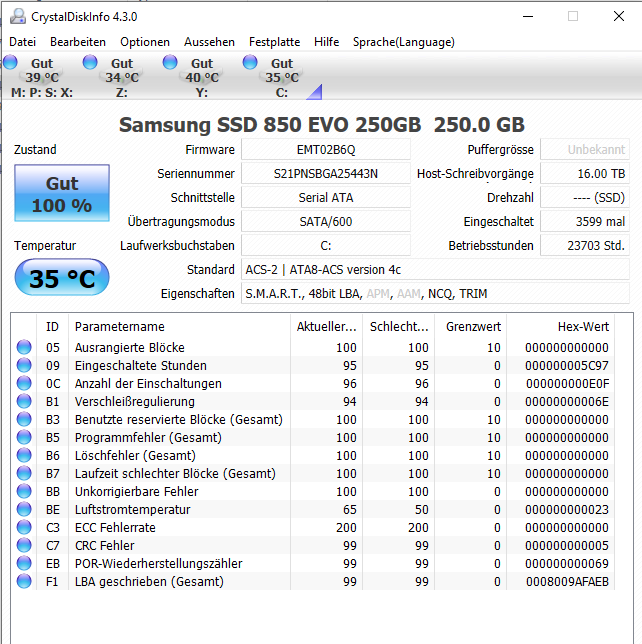The width and height of the screenshot is (642, 644).
Task: Click the Hex-Wert column header
Action: pyautogui.click(x=561, y=327)
